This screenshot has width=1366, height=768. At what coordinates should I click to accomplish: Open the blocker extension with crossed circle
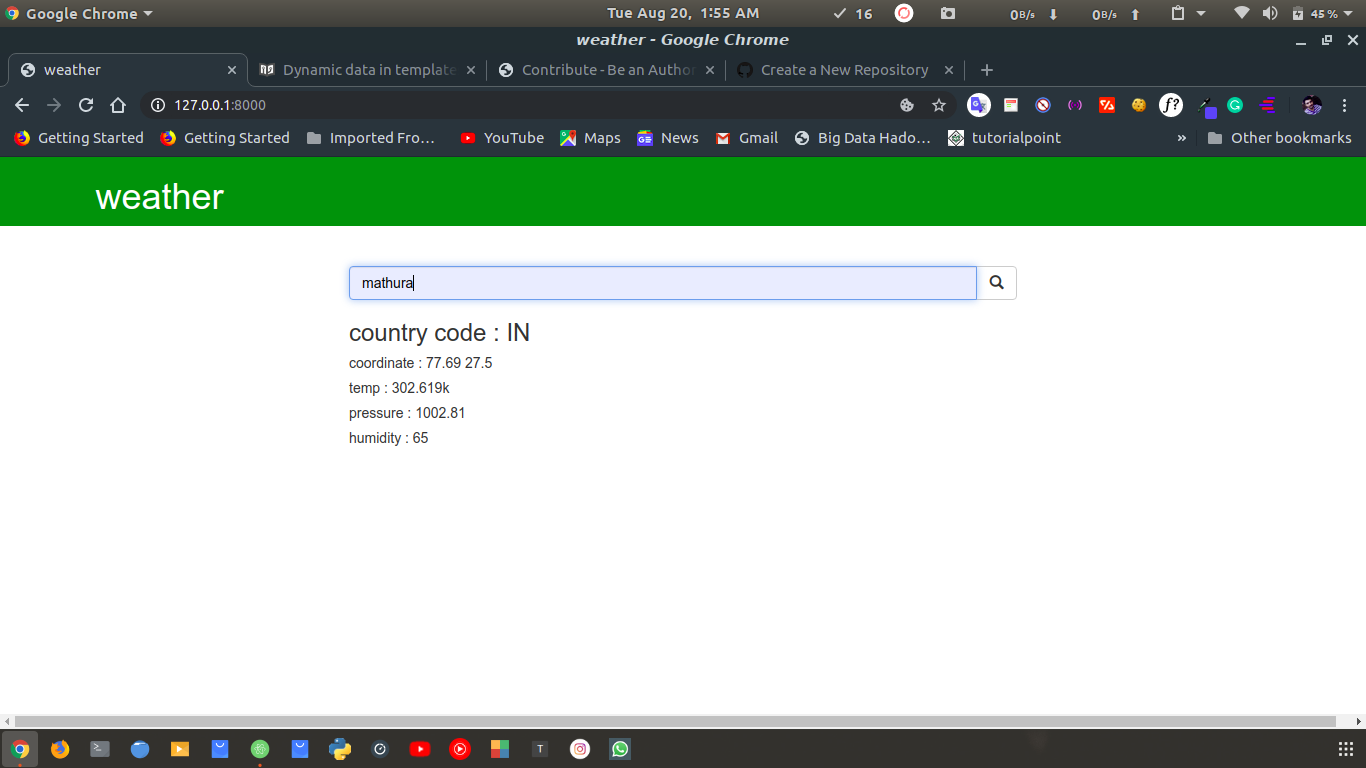[x=1043, y=105]
